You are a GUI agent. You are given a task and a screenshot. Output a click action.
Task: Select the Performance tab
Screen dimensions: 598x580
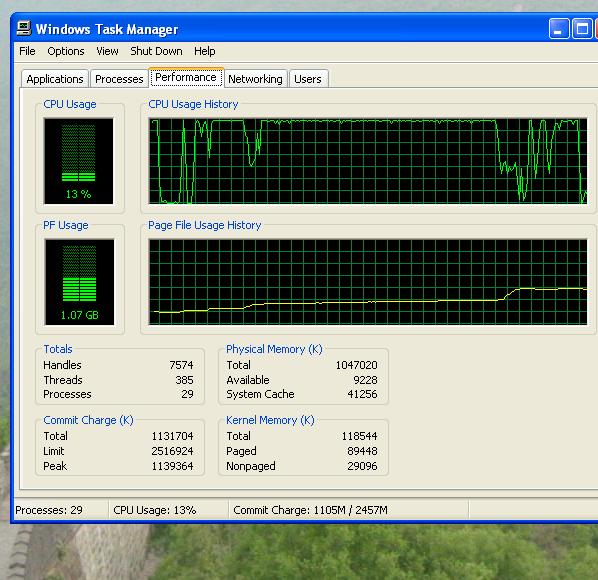click(186, 77)
